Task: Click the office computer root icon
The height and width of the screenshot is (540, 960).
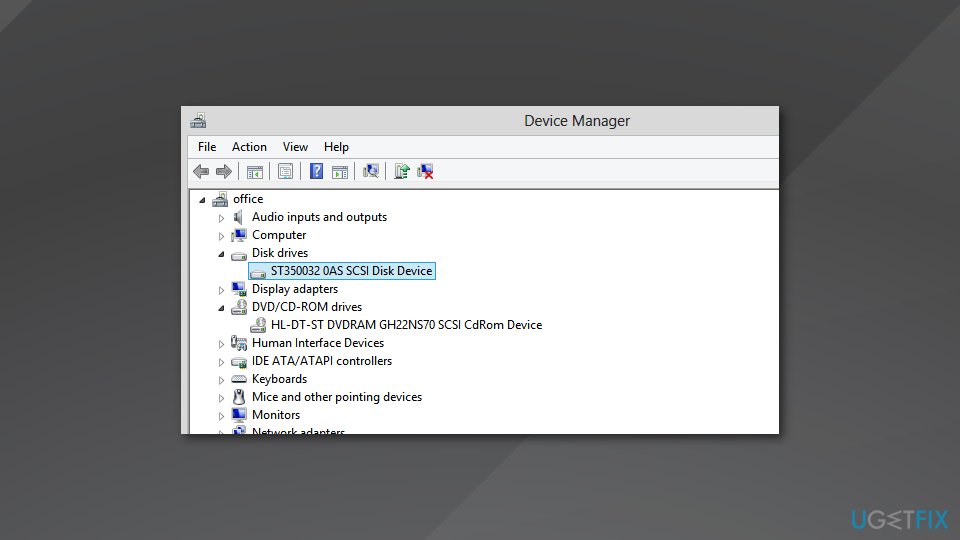Action: (220, 199)
